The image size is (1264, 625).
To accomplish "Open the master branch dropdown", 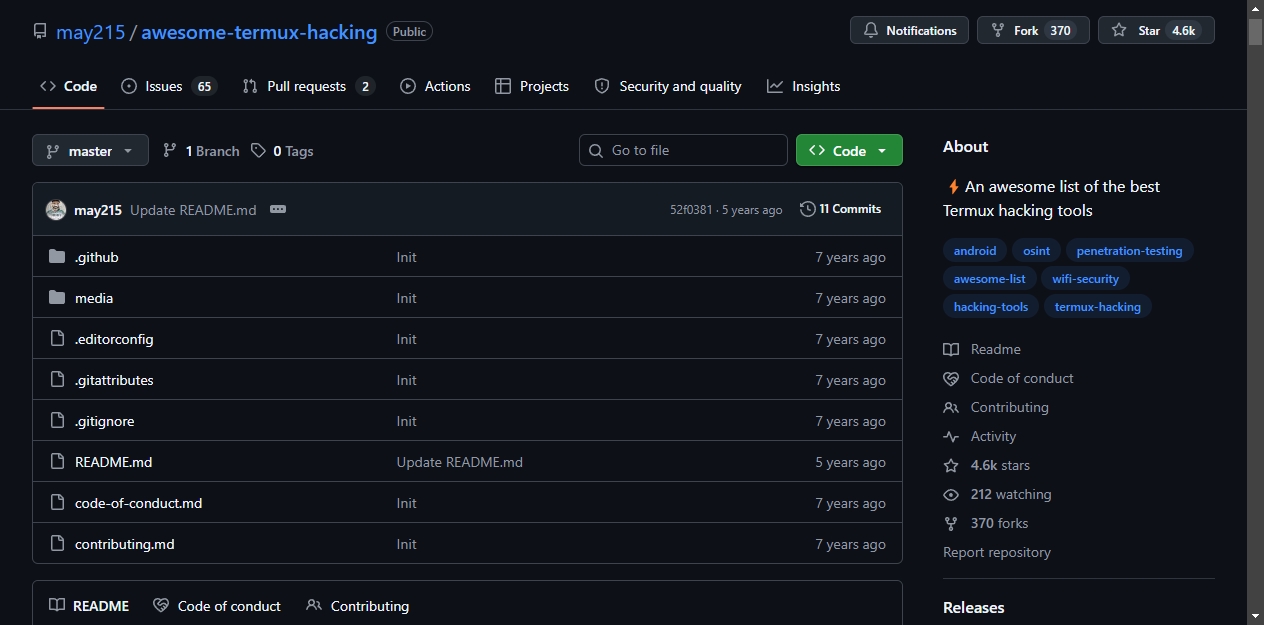I will [90, 151].
